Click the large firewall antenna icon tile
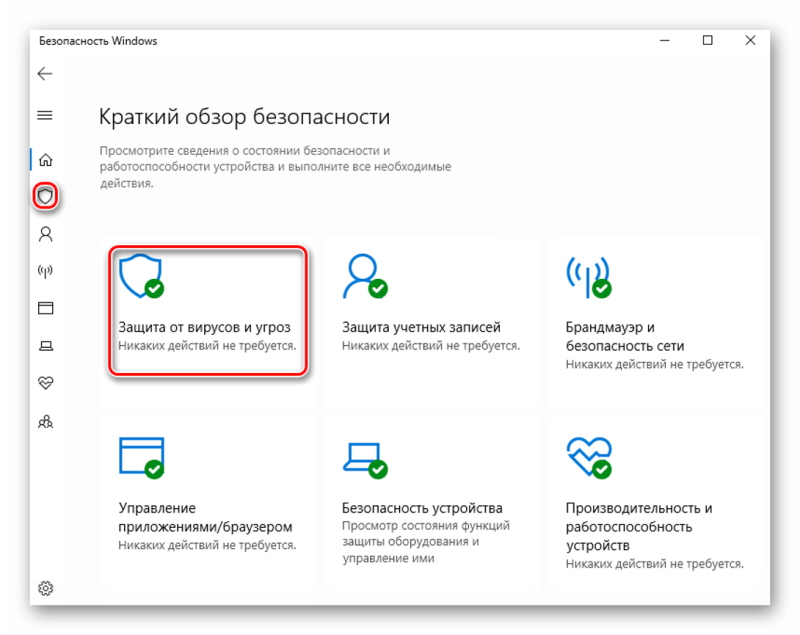Screen dimensions: 800x635 point(589,276)
